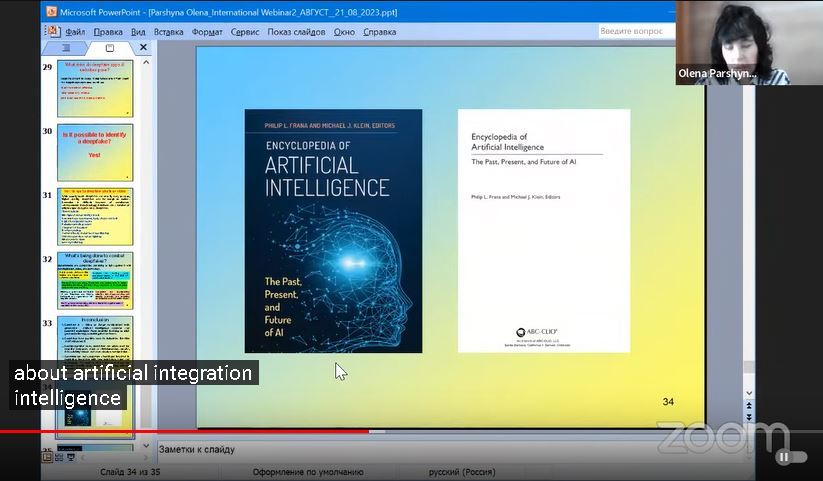Open the Показ слайдов menu
This screenshot has width=823, height=481.
296,32
